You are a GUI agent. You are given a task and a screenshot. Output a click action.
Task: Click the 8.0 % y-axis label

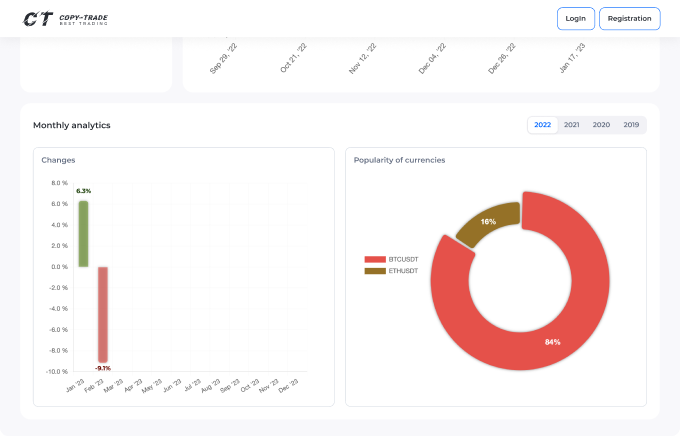(59, 183)
